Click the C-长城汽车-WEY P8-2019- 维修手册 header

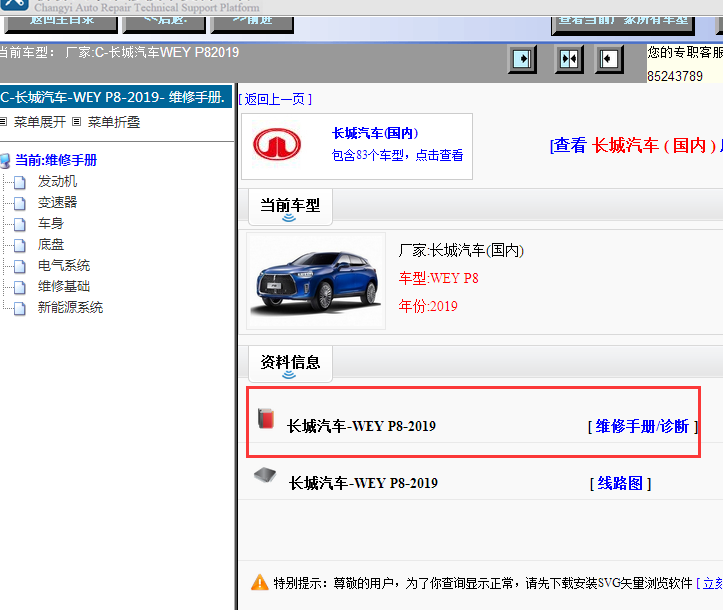116,97
